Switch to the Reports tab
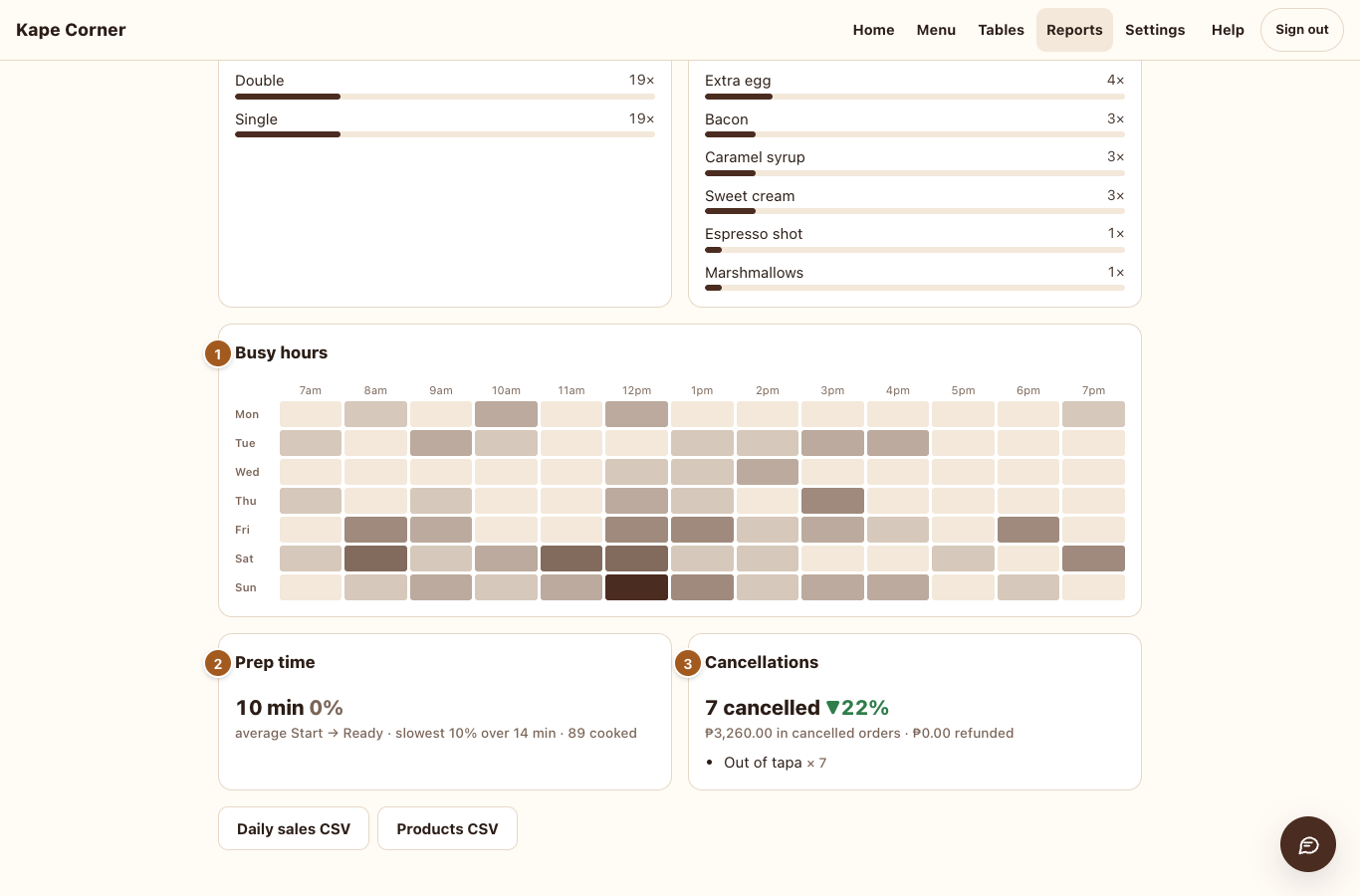The height and width of the screenshot is (896, 1360). coord(1074,30)
